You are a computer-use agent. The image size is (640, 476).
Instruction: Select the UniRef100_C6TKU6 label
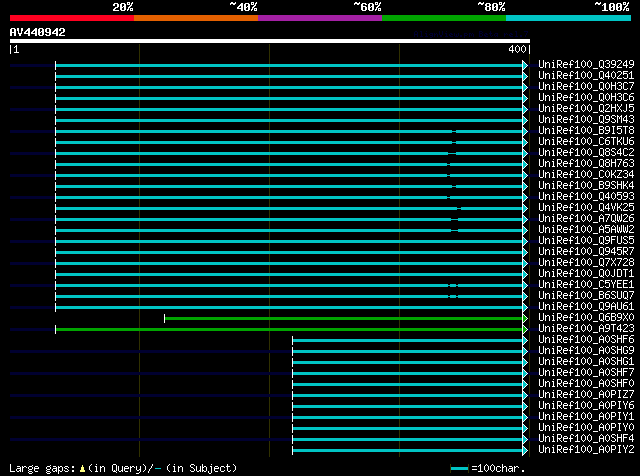coord(586,141)
